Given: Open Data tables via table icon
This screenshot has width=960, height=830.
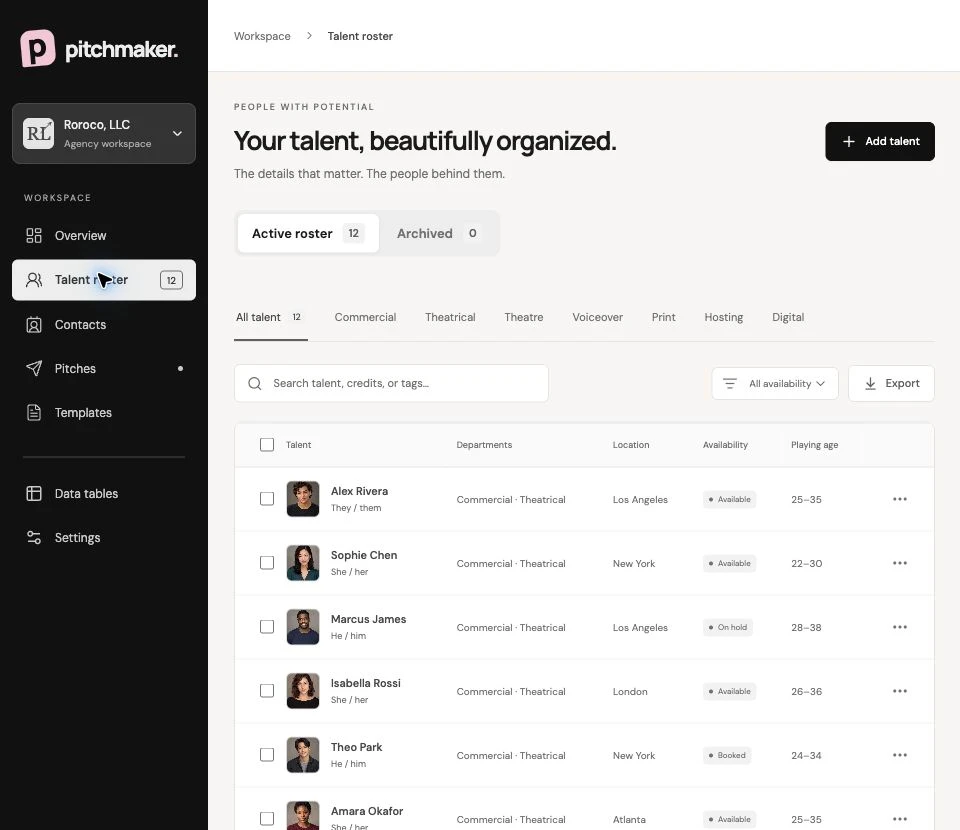Looking at the screenshot, I should point(34,493).
